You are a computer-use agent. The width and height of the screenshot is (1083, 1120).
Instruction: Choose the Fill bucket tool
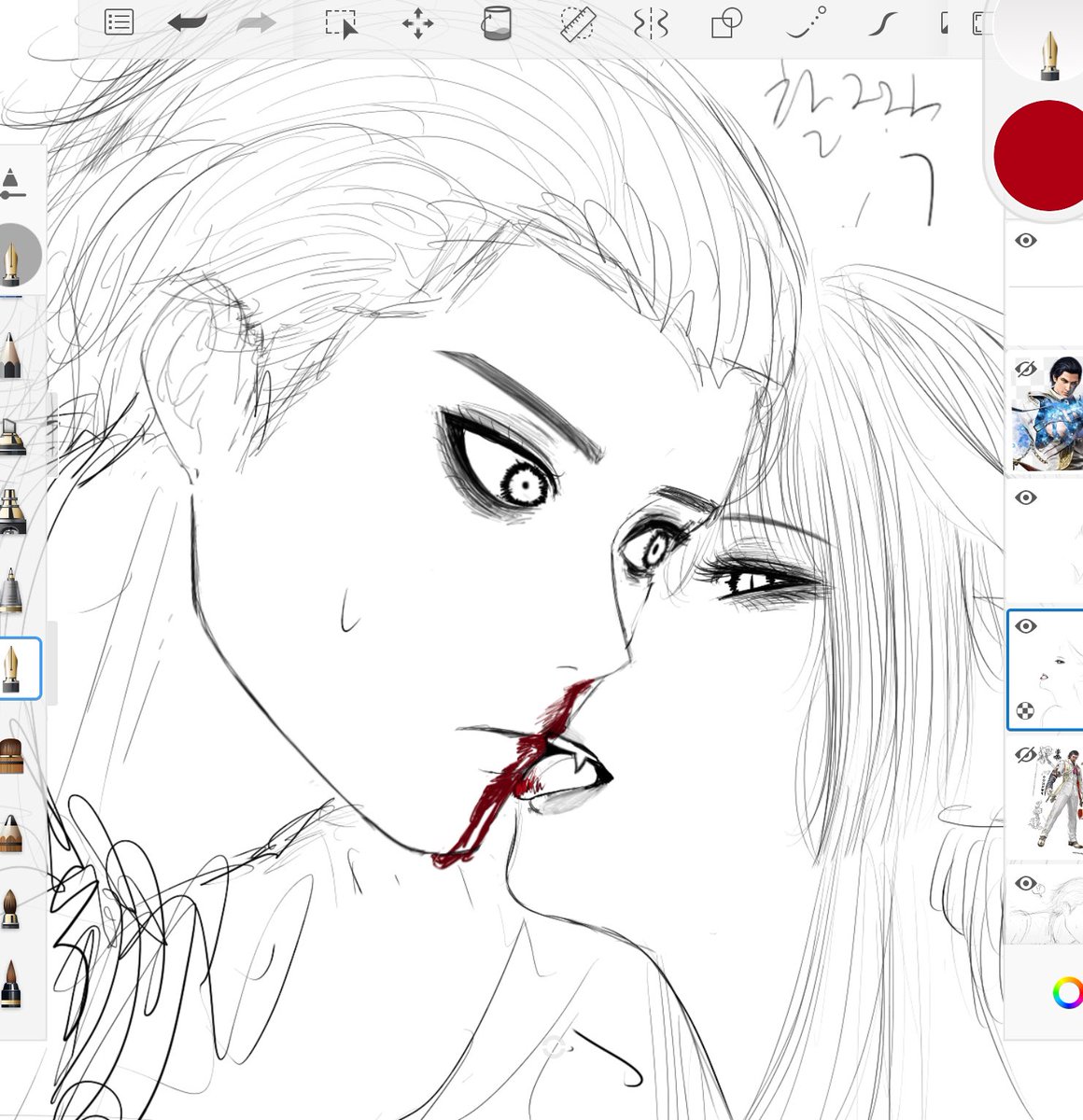click(496, 24)
